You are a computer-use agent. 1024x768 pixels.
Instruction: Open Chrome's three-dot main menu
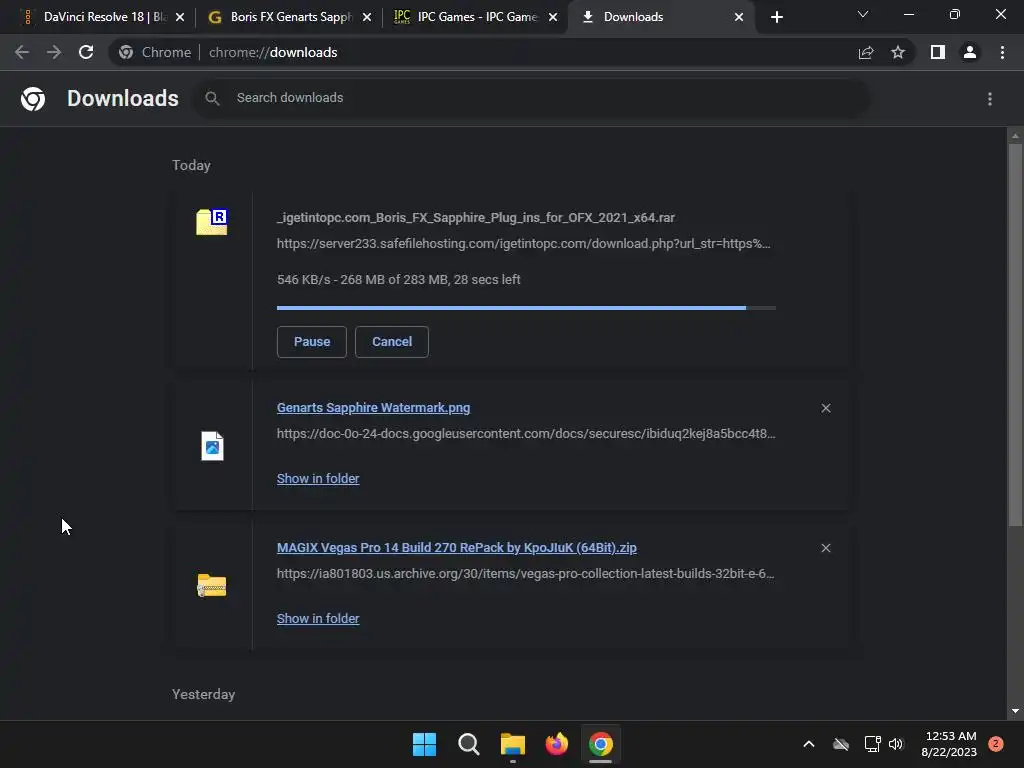tap(1002, 52)
